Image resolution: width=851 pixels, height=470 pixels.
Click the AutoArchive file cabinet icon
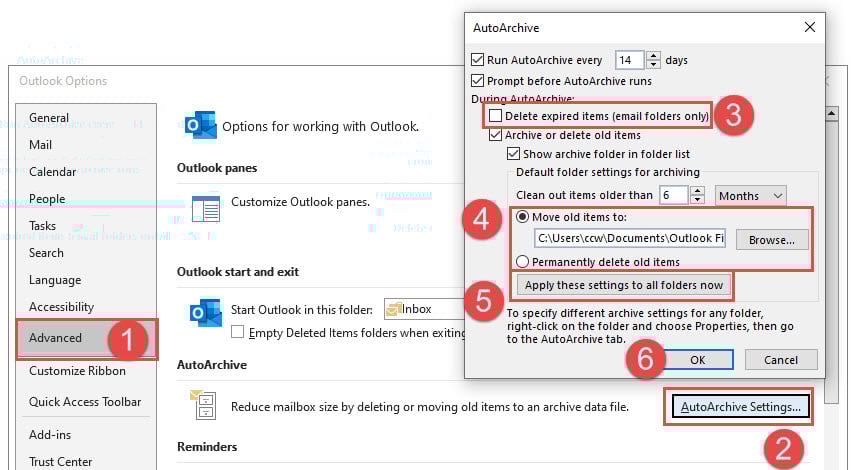[203, 405]
